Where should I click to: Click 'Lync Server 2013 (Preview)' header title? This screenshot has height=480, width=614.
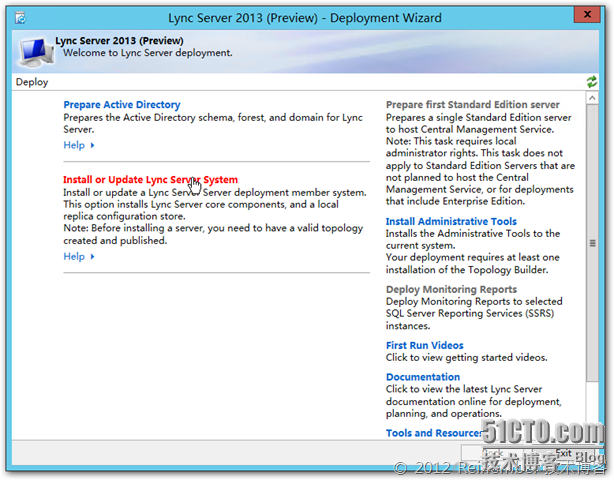pos(119,41)
